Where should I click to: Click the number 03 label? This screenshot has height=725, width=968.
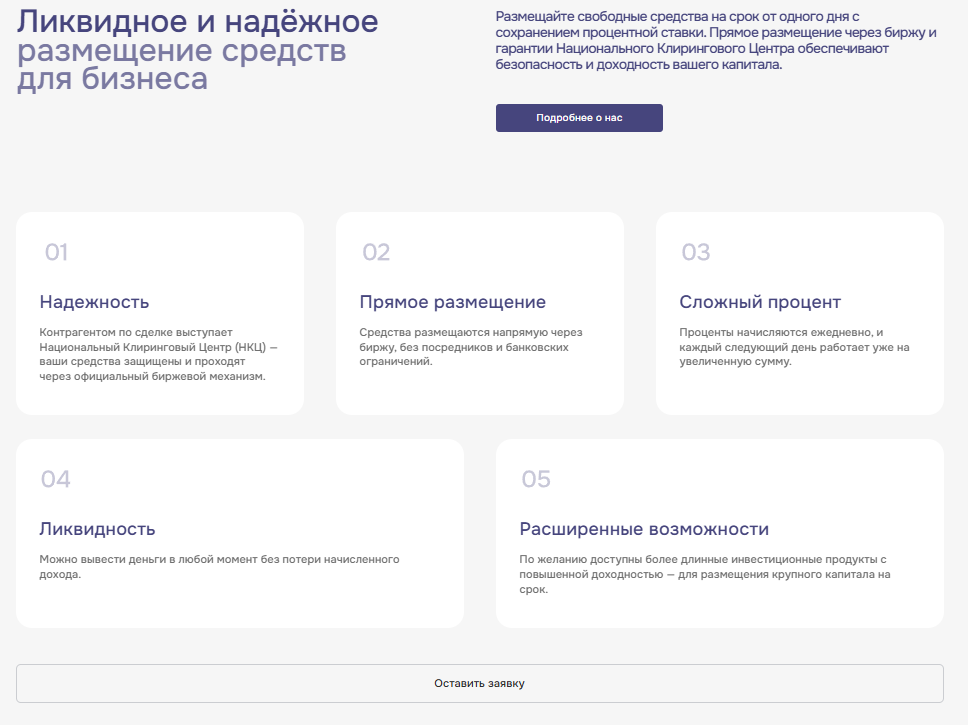point(695,253)
